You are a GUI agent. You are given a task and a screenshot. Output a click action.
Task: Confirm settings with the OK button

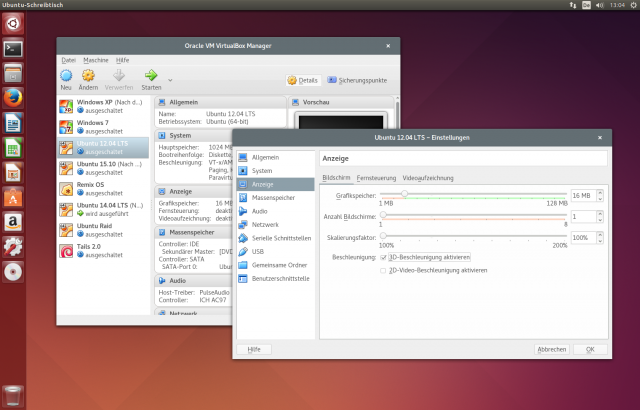point(590,350)
